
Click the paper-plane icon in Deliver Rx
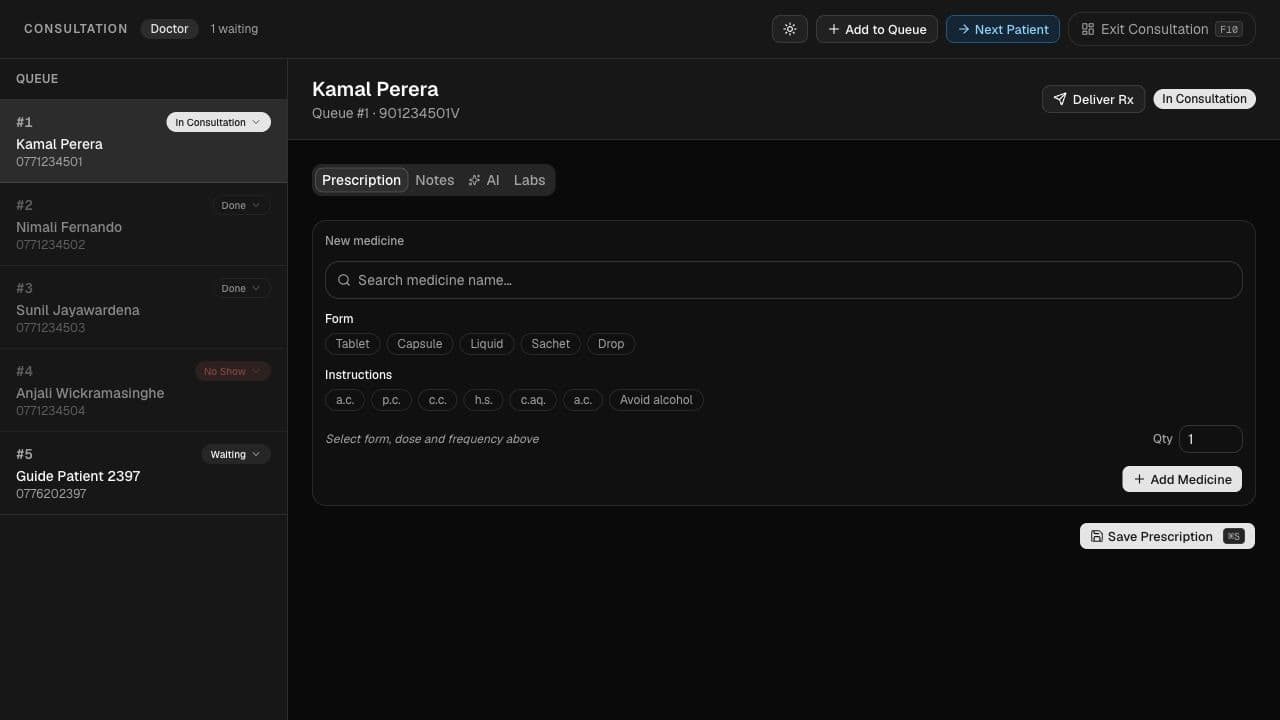1060,99
